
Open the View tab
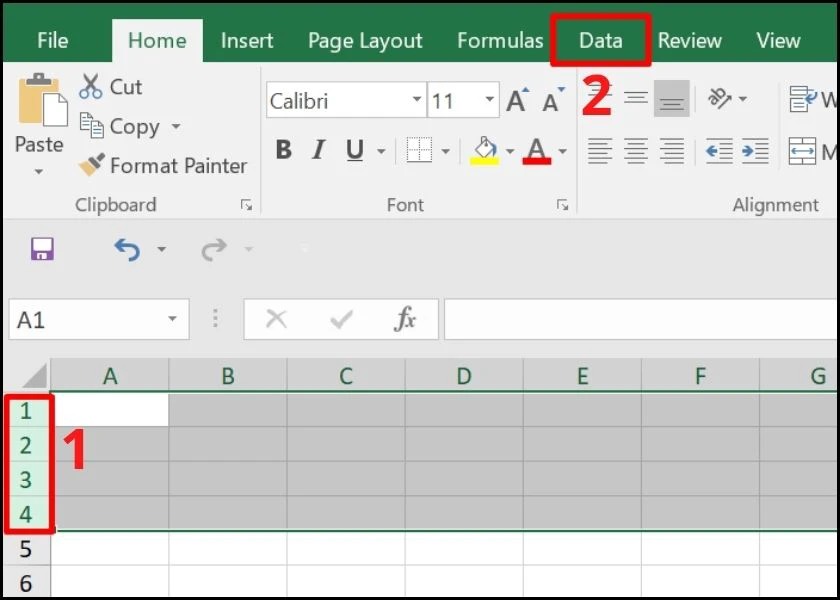[x=778, y=41]
